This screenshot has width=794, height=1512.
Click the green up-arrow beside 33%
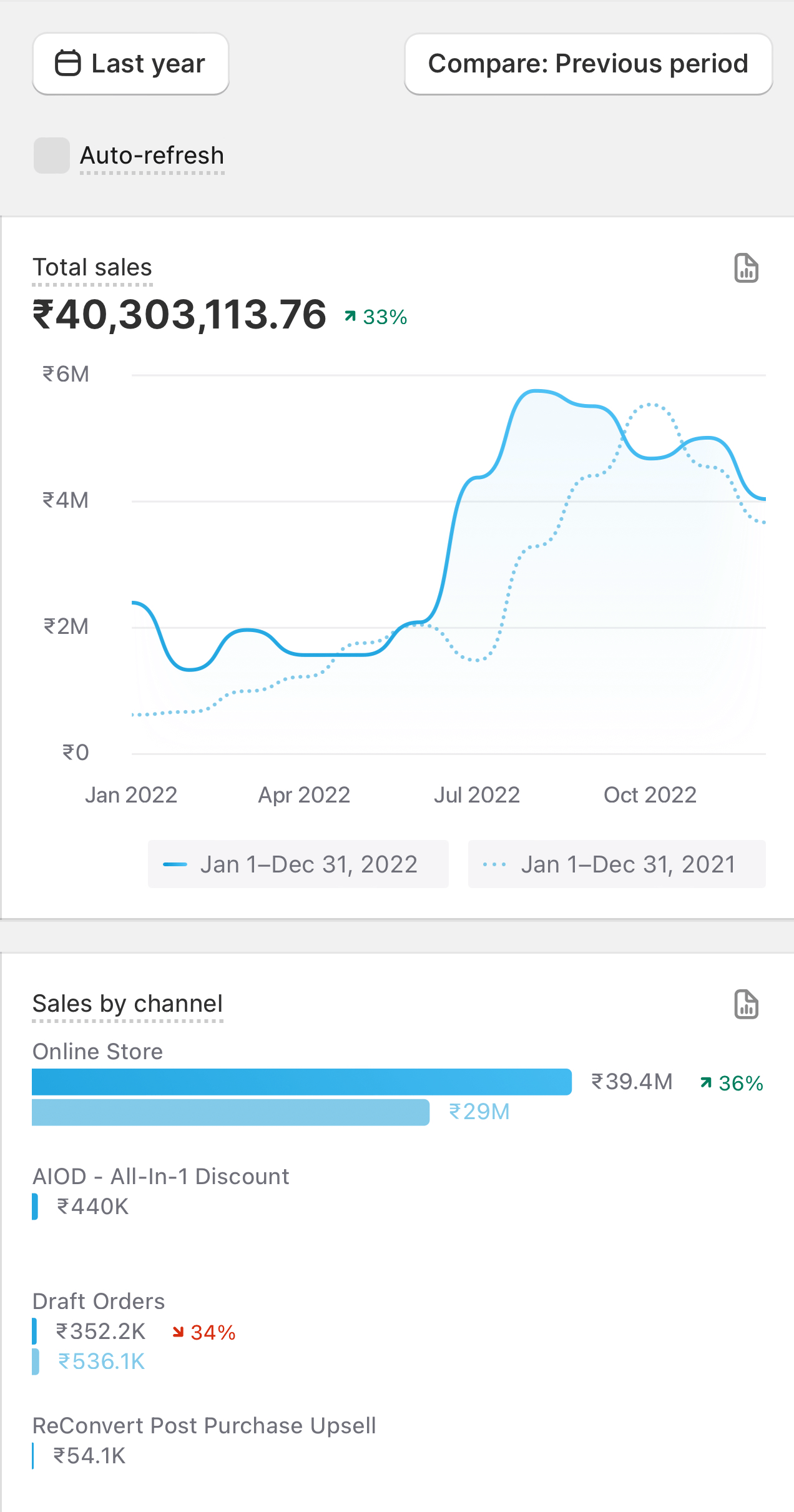351,317
